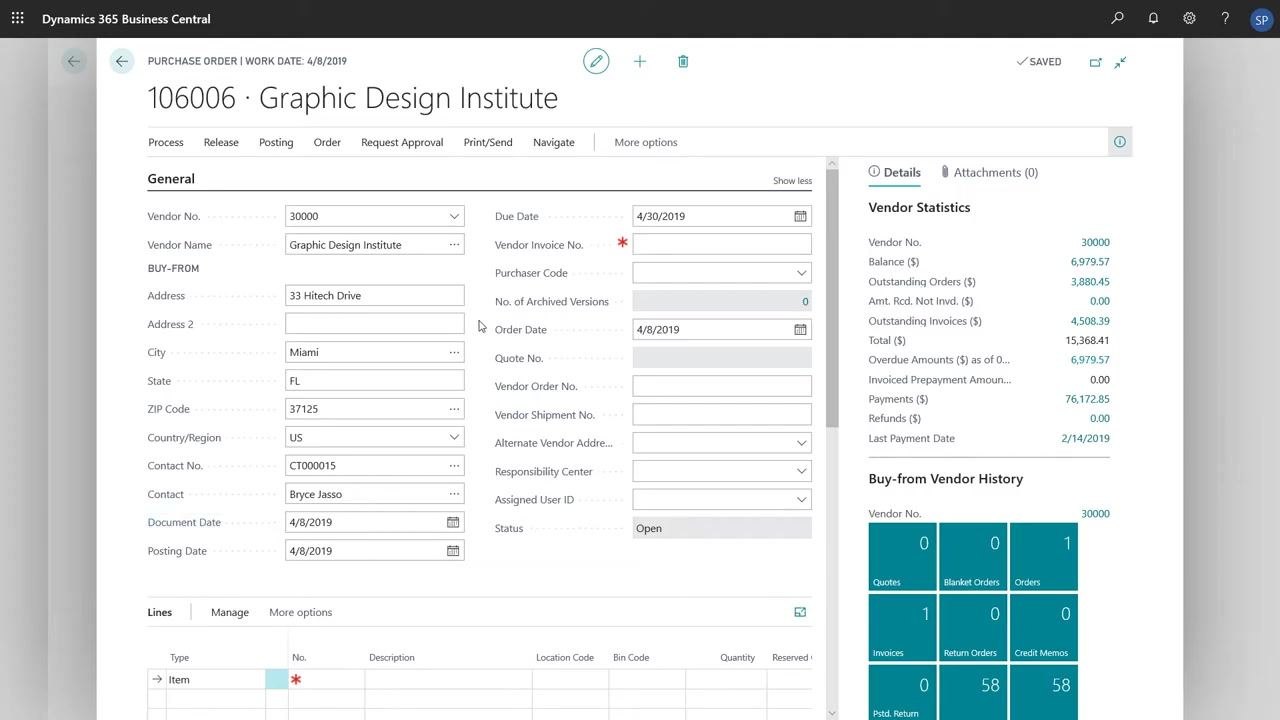This screenshot has width=1280, height=720.
Task: Open the Due Date calendar picker
Action: pos(800,216)
